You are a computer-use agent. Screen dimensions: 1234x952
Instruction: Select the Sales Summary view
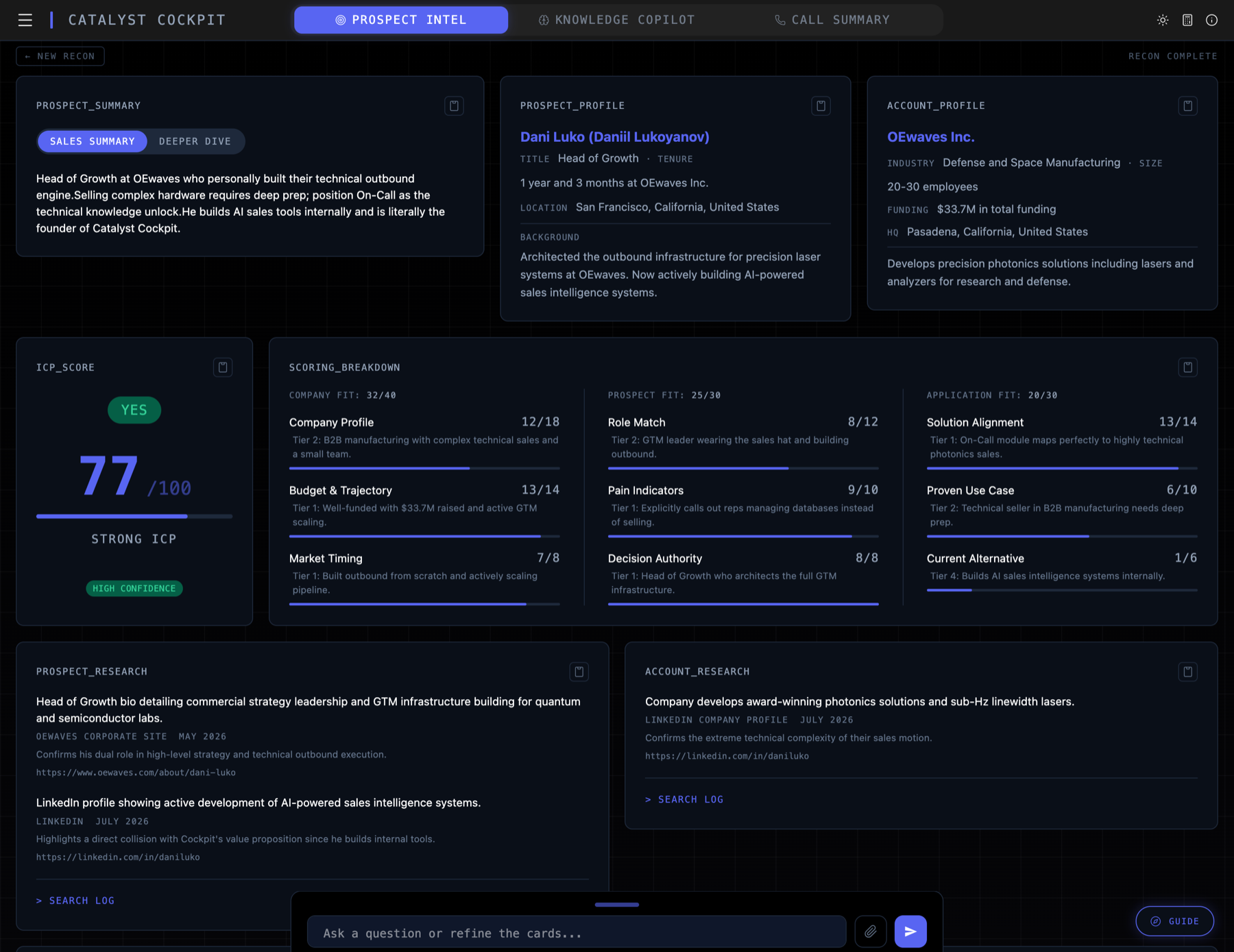tap(93, 141)
